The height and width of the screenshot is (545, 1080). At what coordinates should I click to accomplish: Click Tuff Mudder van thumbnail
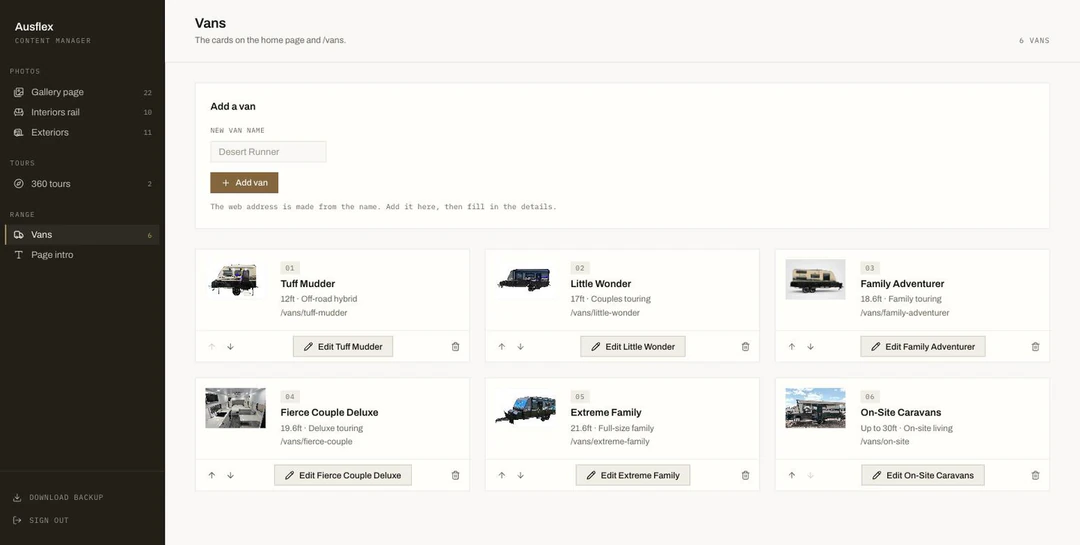point(235,279)
